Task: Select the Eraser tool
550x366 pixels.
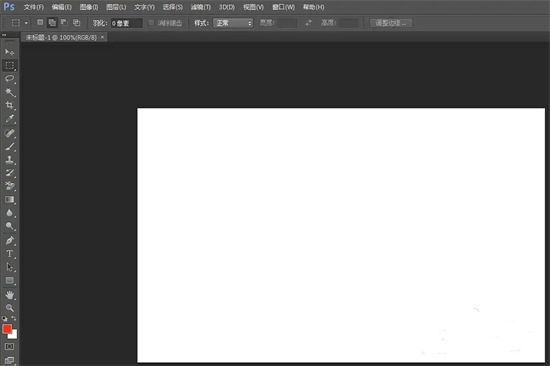Action: coord(9,186)
